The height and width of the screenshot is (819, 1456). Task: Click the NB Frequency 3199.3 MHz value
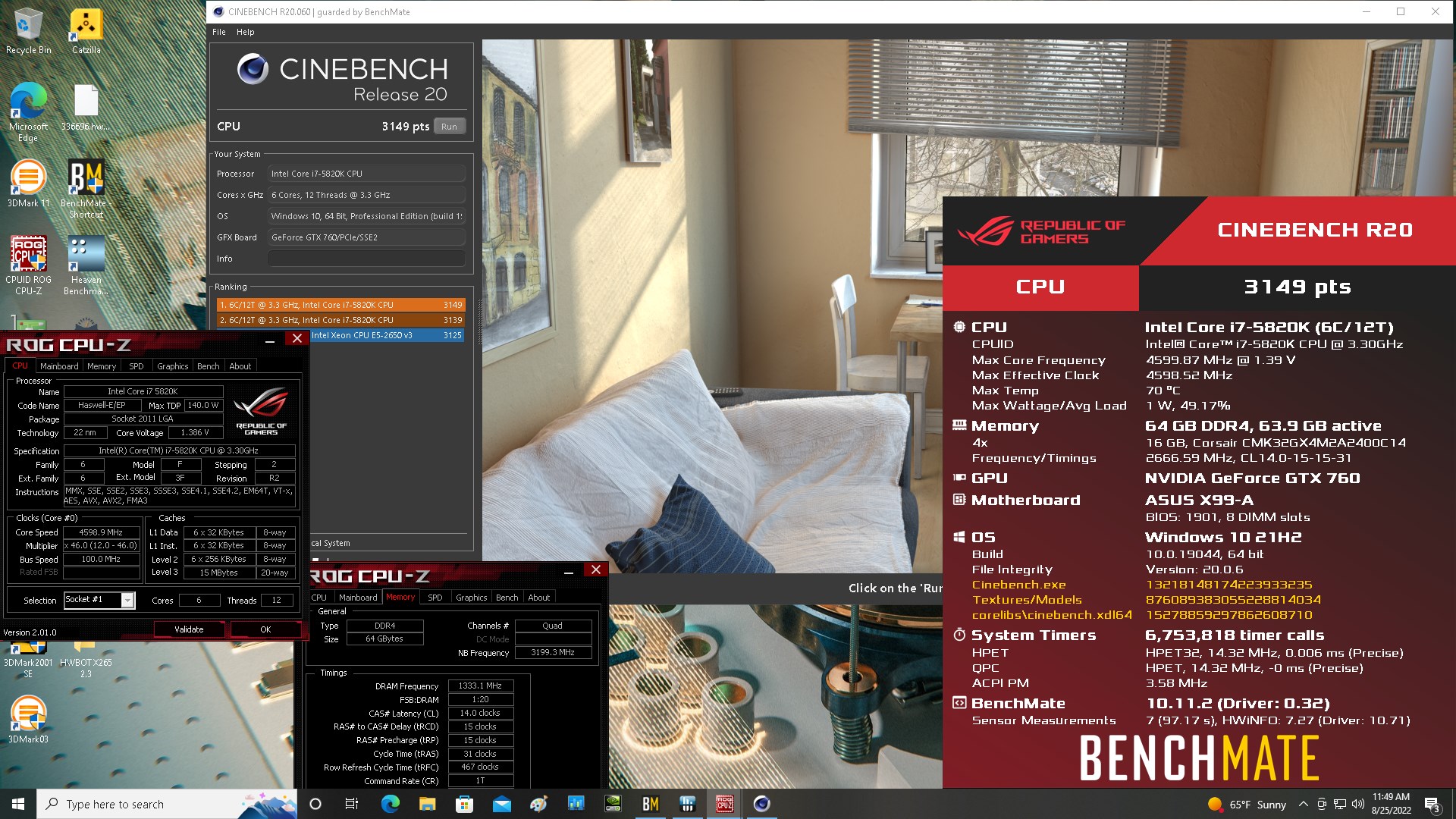coord(553,652)
